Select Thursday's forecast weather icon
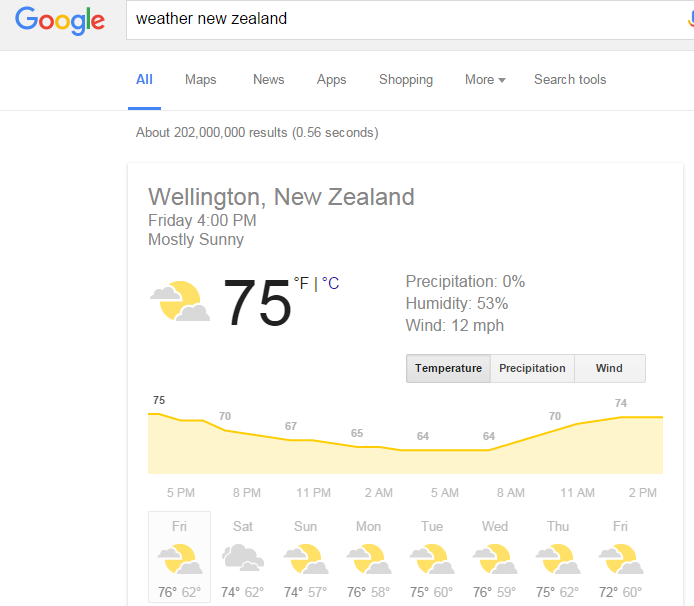 pos(557,558)
